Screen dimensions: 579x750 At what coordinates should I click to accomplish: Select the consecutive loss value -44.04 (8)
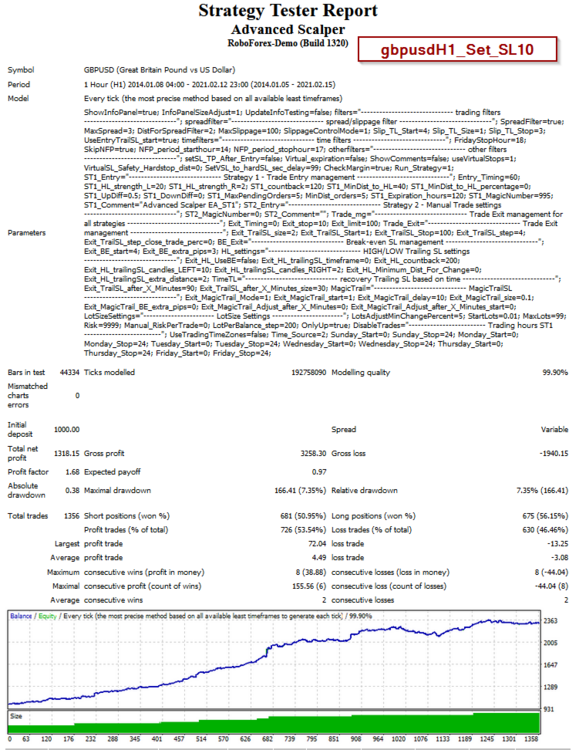(551, 586)
